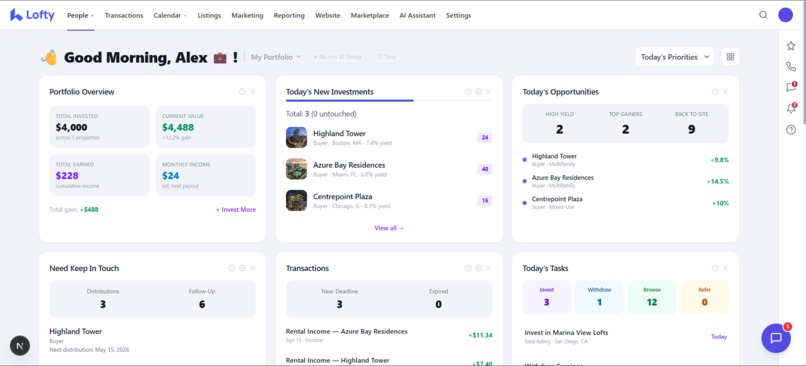Go to Website in navigation
Screen dimensions: 806x366
[327, 15]
